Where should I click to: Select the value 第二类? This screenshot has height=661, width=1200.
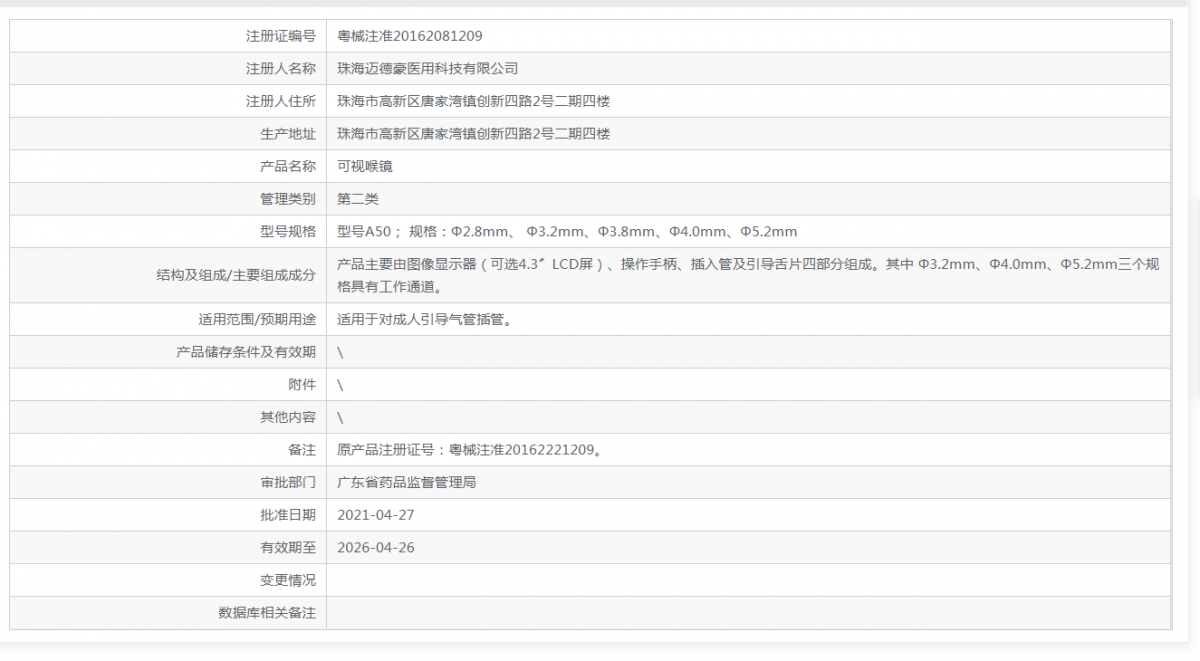pos(358,199)
